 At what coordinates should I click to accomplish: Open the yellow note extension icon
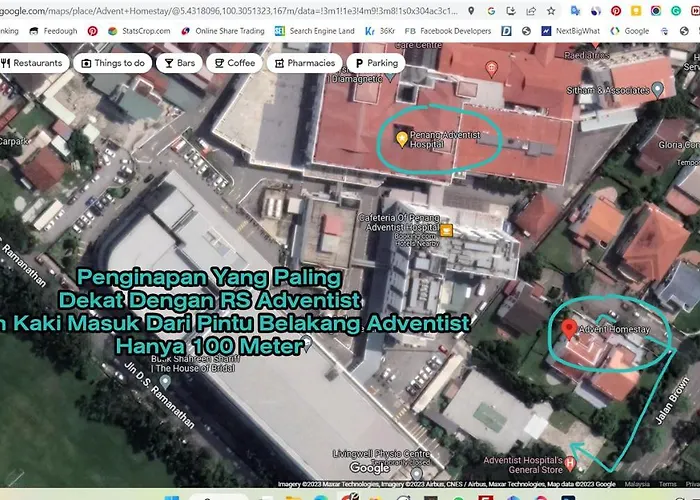coord(636,11)
